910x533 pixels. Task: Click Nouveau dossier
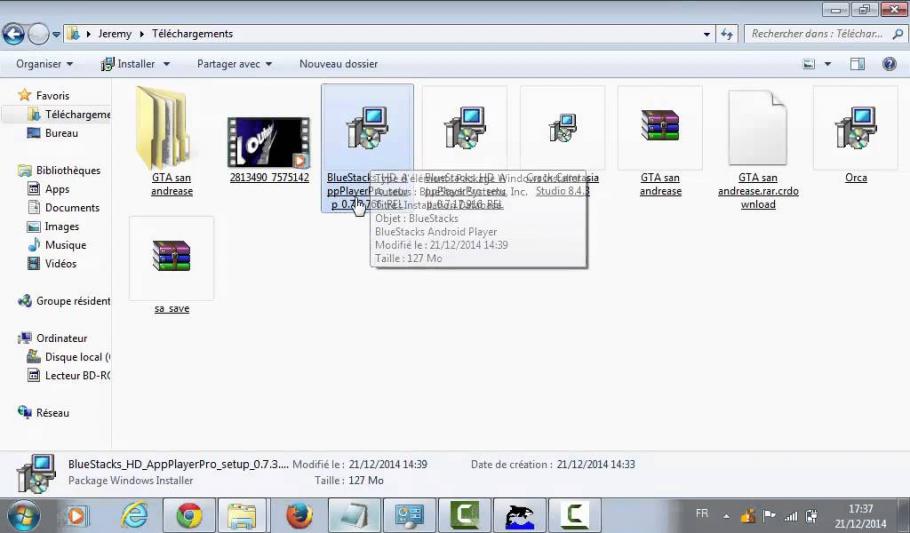point(338,64)
